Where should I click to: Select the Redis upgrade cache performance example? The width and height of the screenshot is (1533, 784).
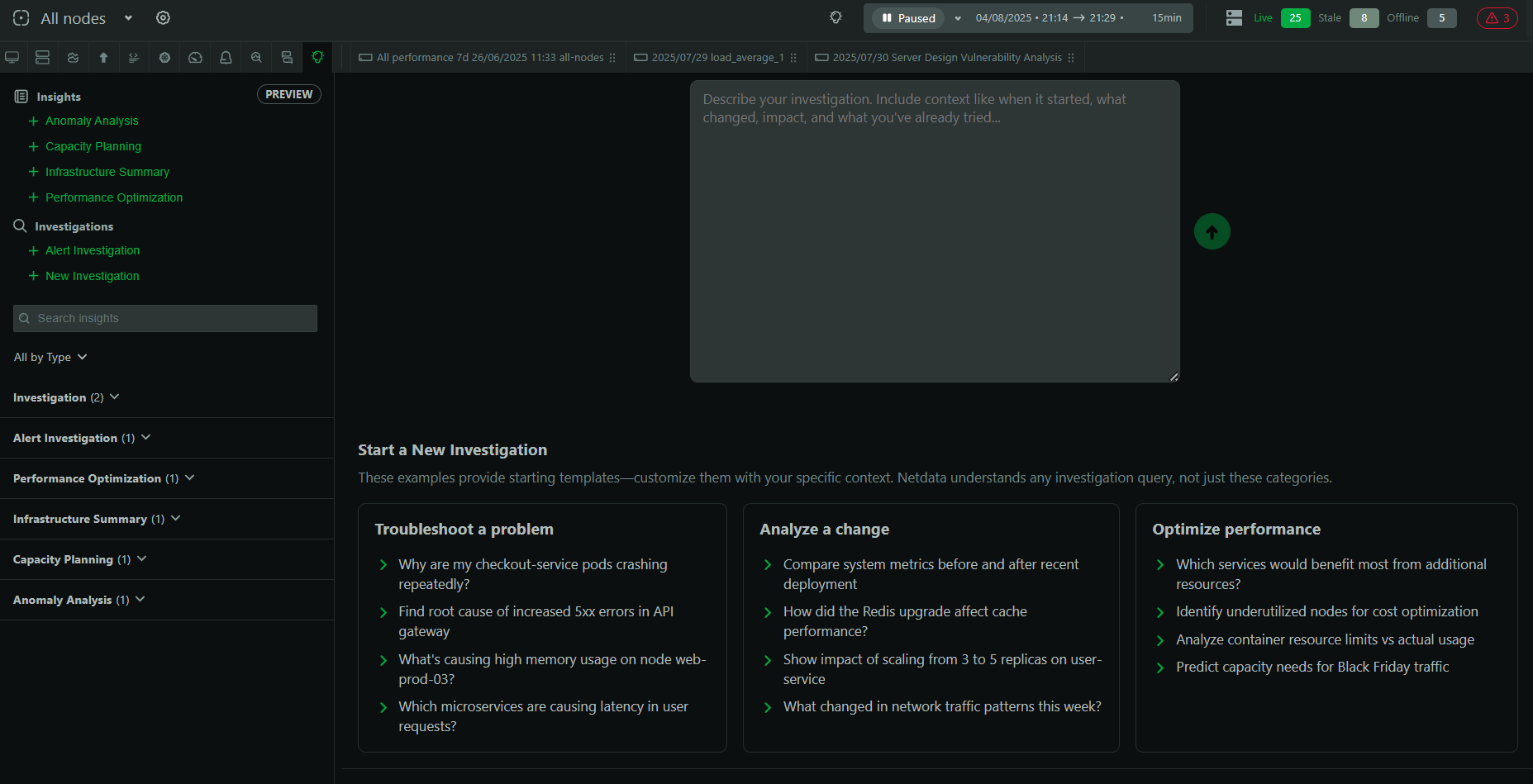click(905, 621)
